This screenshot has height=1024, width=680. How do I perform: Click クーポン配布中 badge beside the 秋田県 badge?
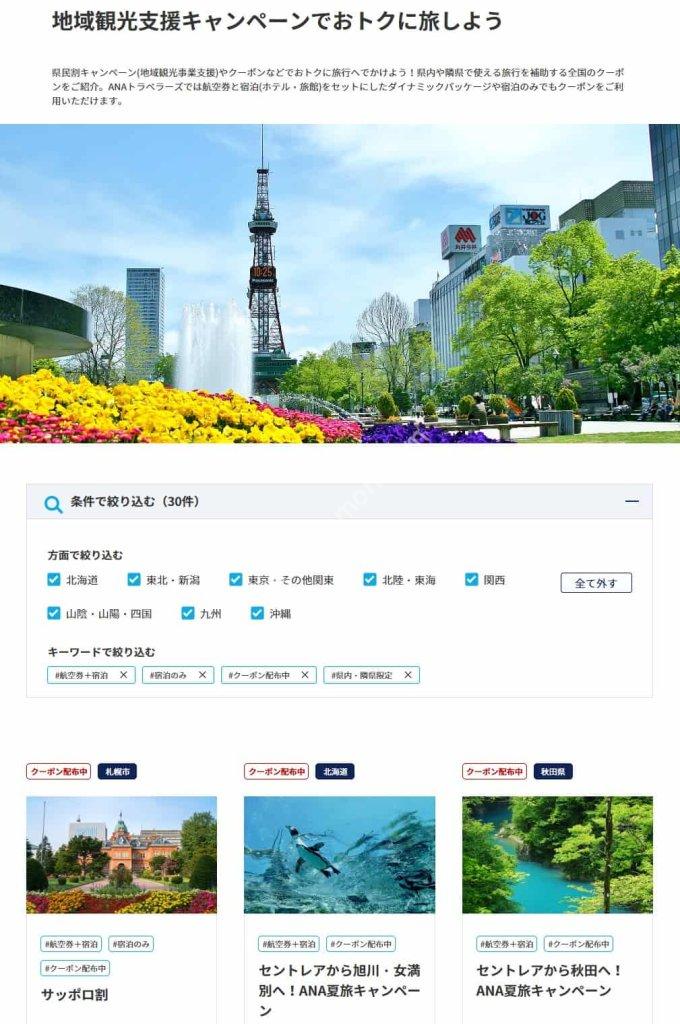494,771
